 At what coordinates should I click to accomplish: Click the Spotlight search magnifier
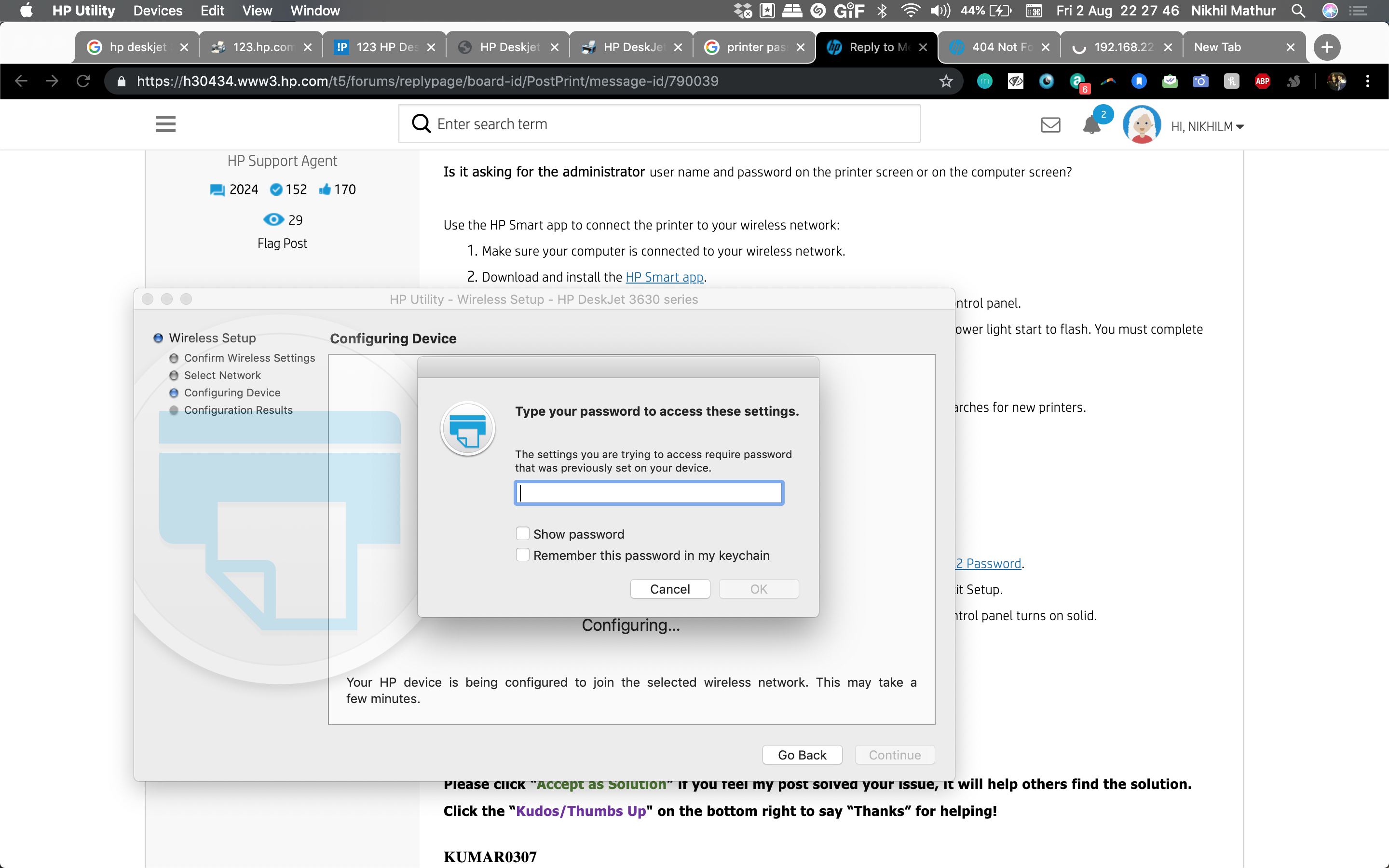pos(1299,11)
